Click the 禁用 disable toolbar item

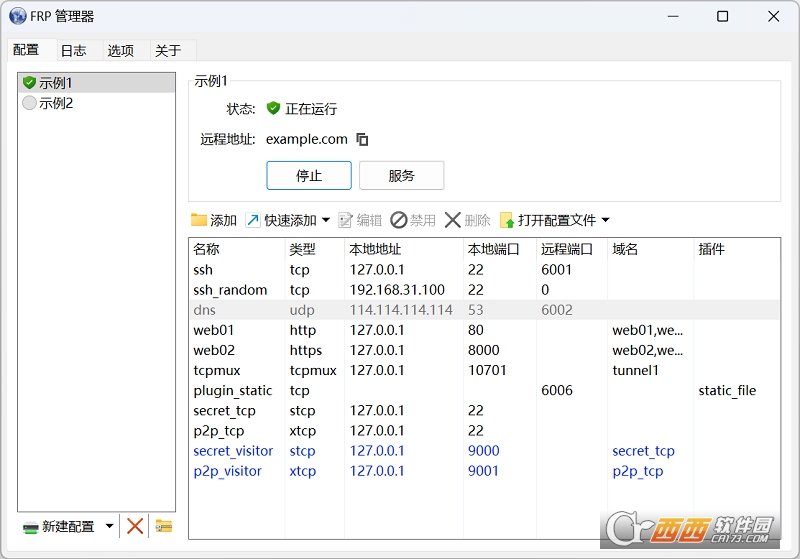coord(413,220)
